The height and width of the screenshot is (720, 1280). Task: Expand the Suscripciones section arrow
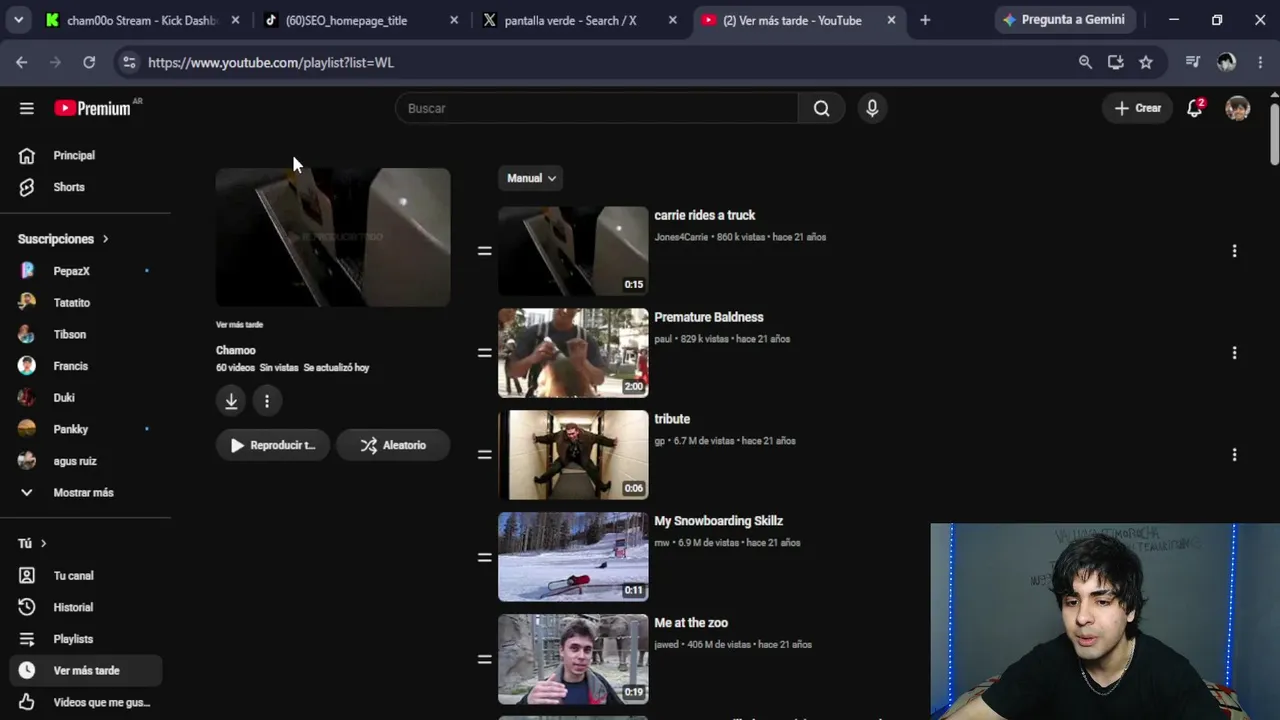105,239
